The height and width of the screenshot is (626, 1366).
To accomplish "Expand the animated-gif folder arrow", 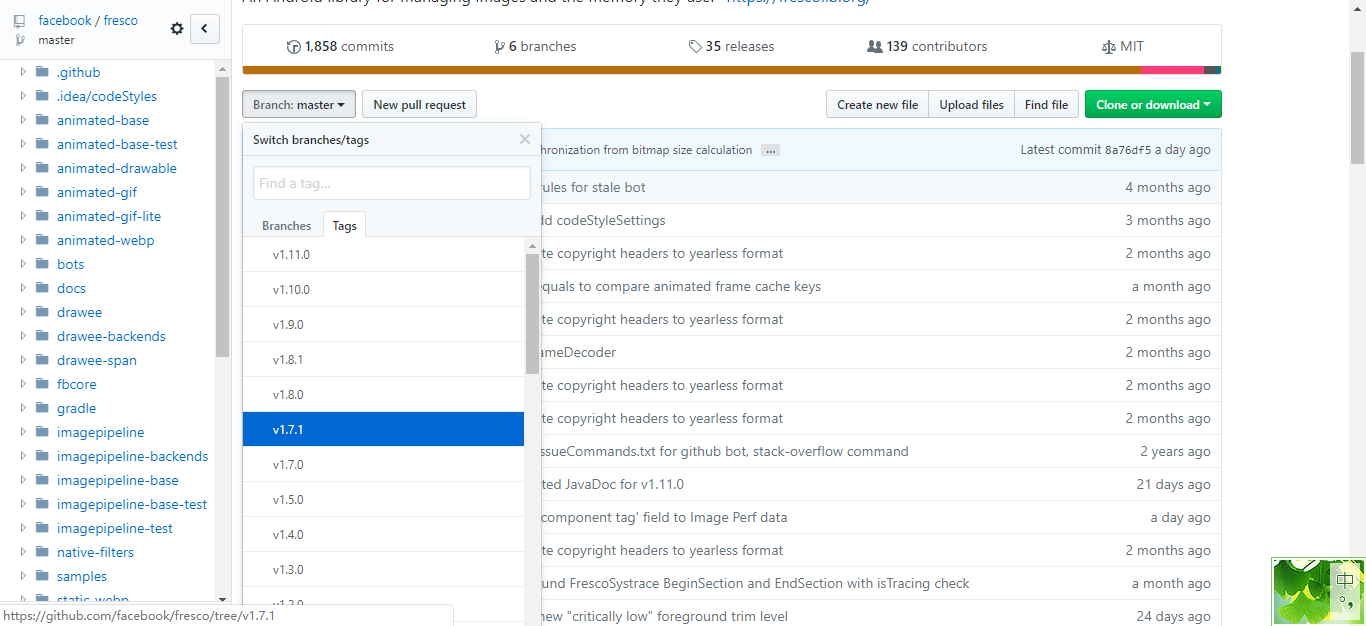I will click(24, 192).
